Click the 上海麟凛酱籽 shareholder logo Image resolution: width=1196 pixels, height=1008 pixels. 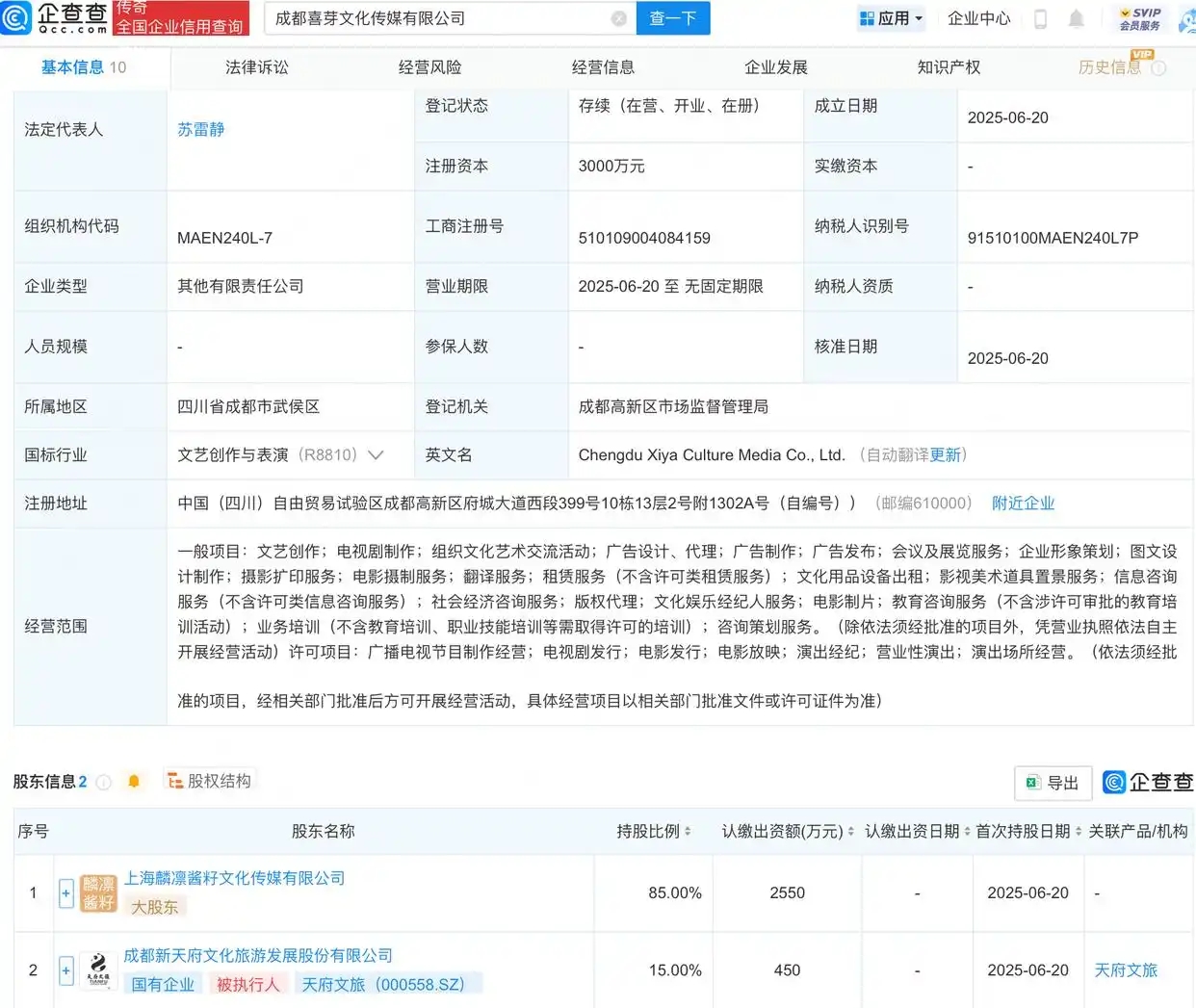[98, 893]
